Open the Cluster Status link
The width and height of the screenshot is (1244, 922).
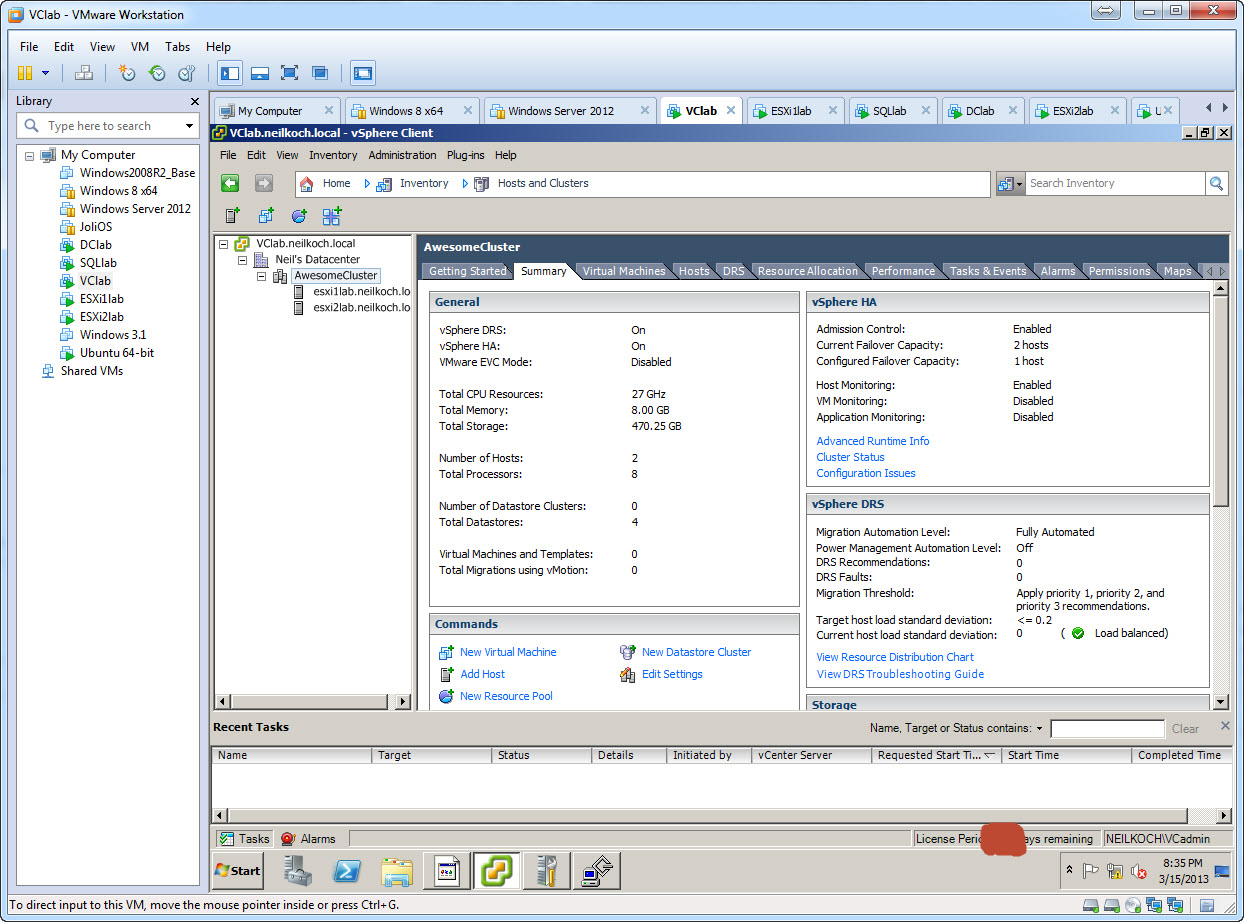click(850, 457)
